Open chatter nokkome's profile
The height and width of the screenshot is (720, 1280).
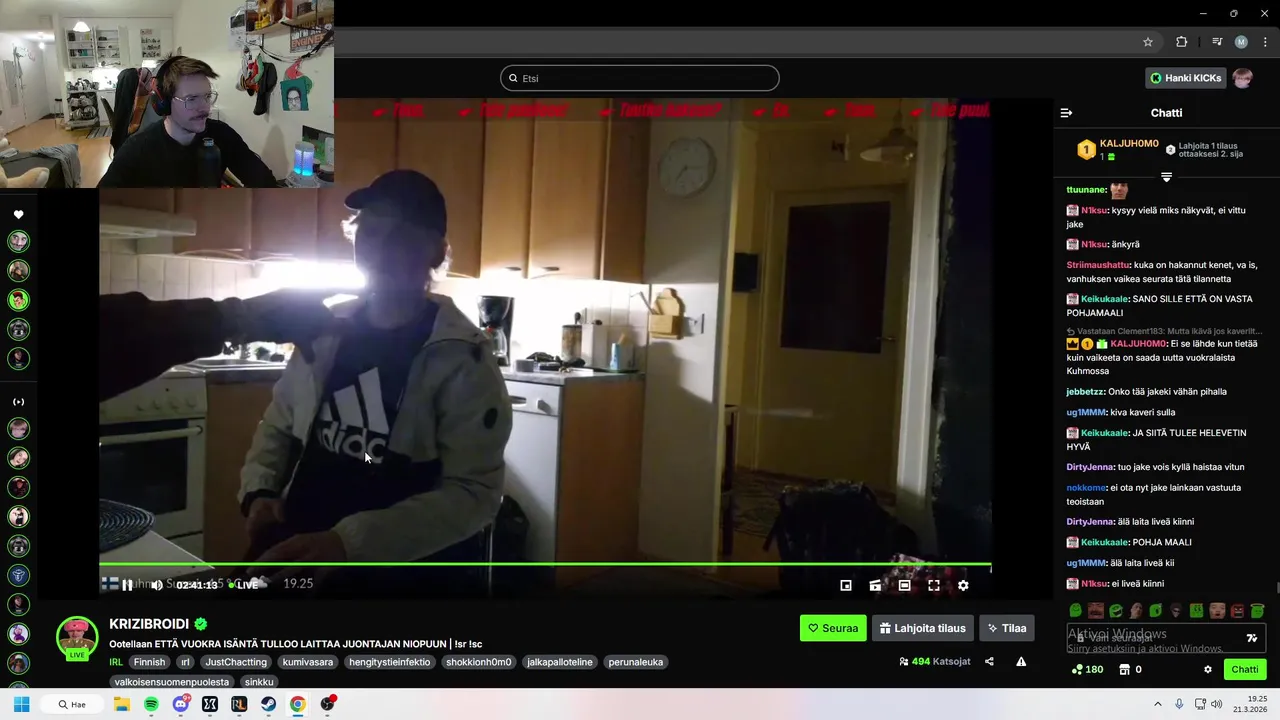(x=1086, y=488)
